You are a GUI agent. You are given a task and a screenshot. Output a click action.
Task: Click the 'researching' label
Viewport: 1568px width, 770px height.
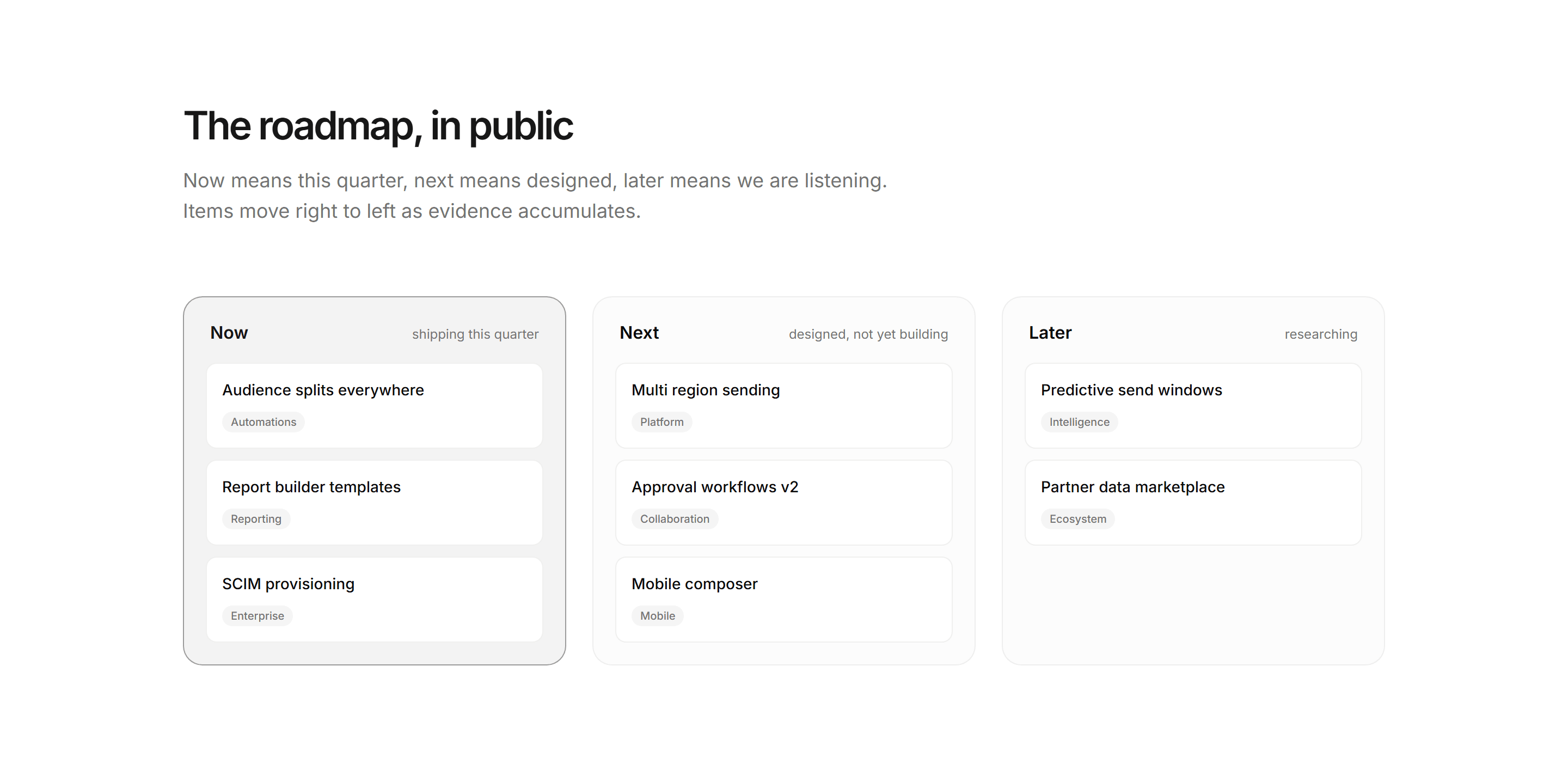tap(1321, 334)
